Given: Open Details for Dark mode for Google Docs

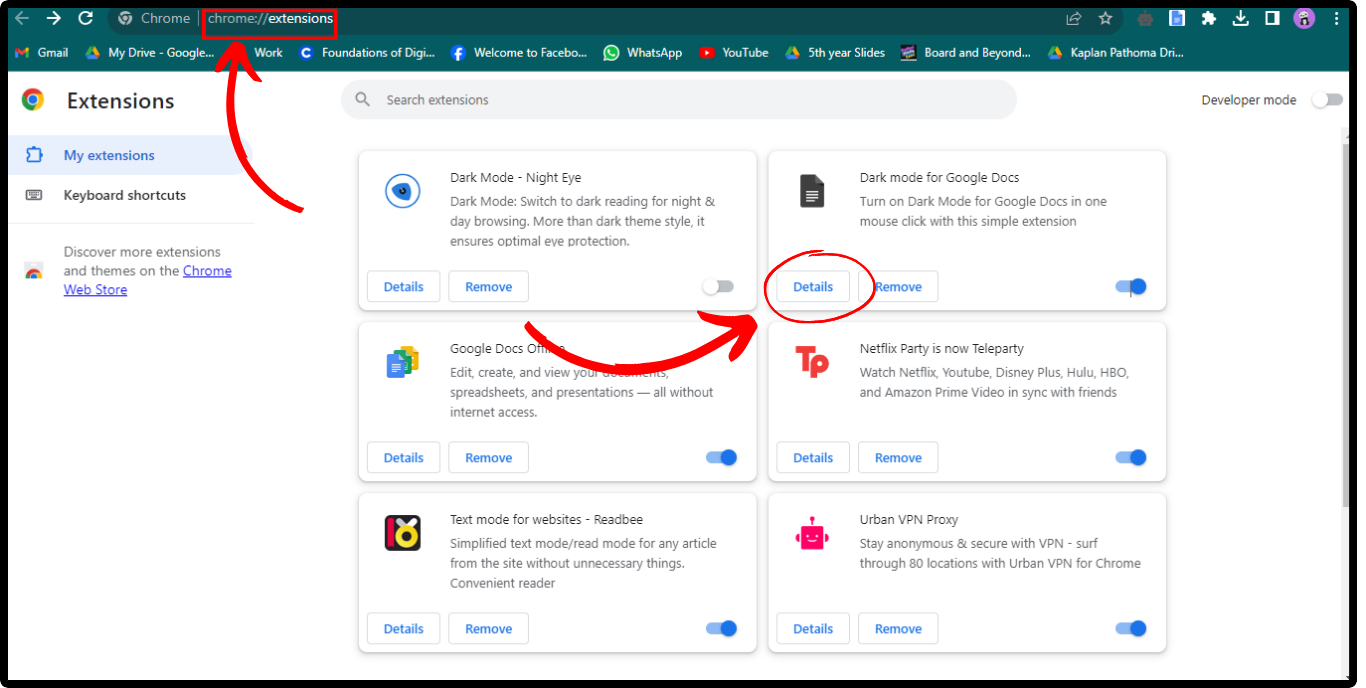Looking at the screenshot, I should click(813, 287).
